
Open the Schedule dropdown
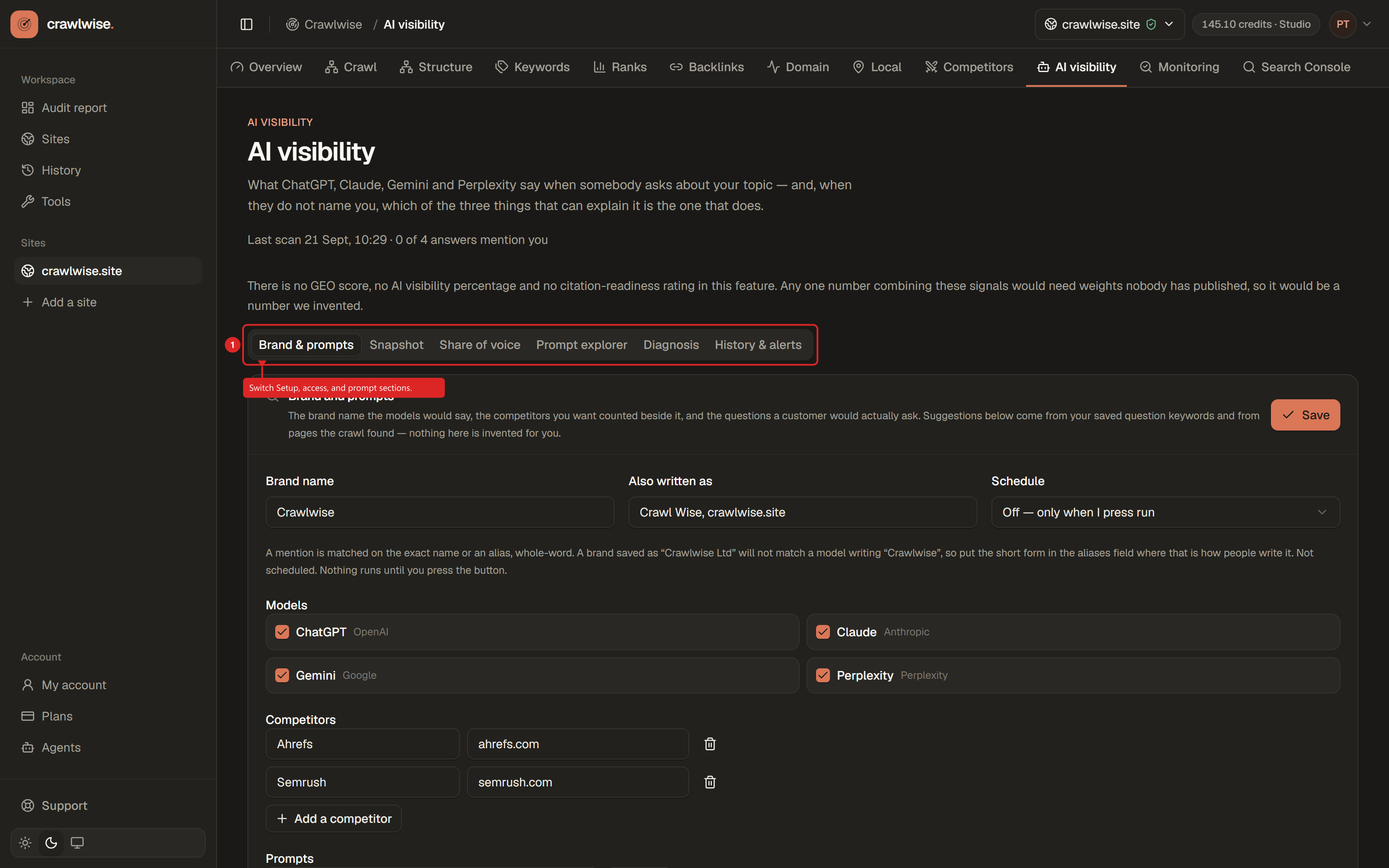[1165, 512]
